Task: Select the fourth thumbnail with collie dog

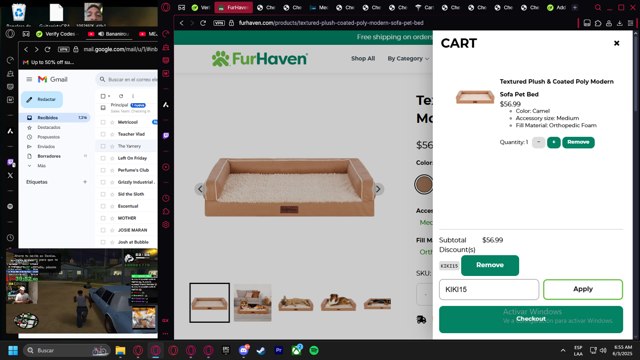Action: (338, 302)
